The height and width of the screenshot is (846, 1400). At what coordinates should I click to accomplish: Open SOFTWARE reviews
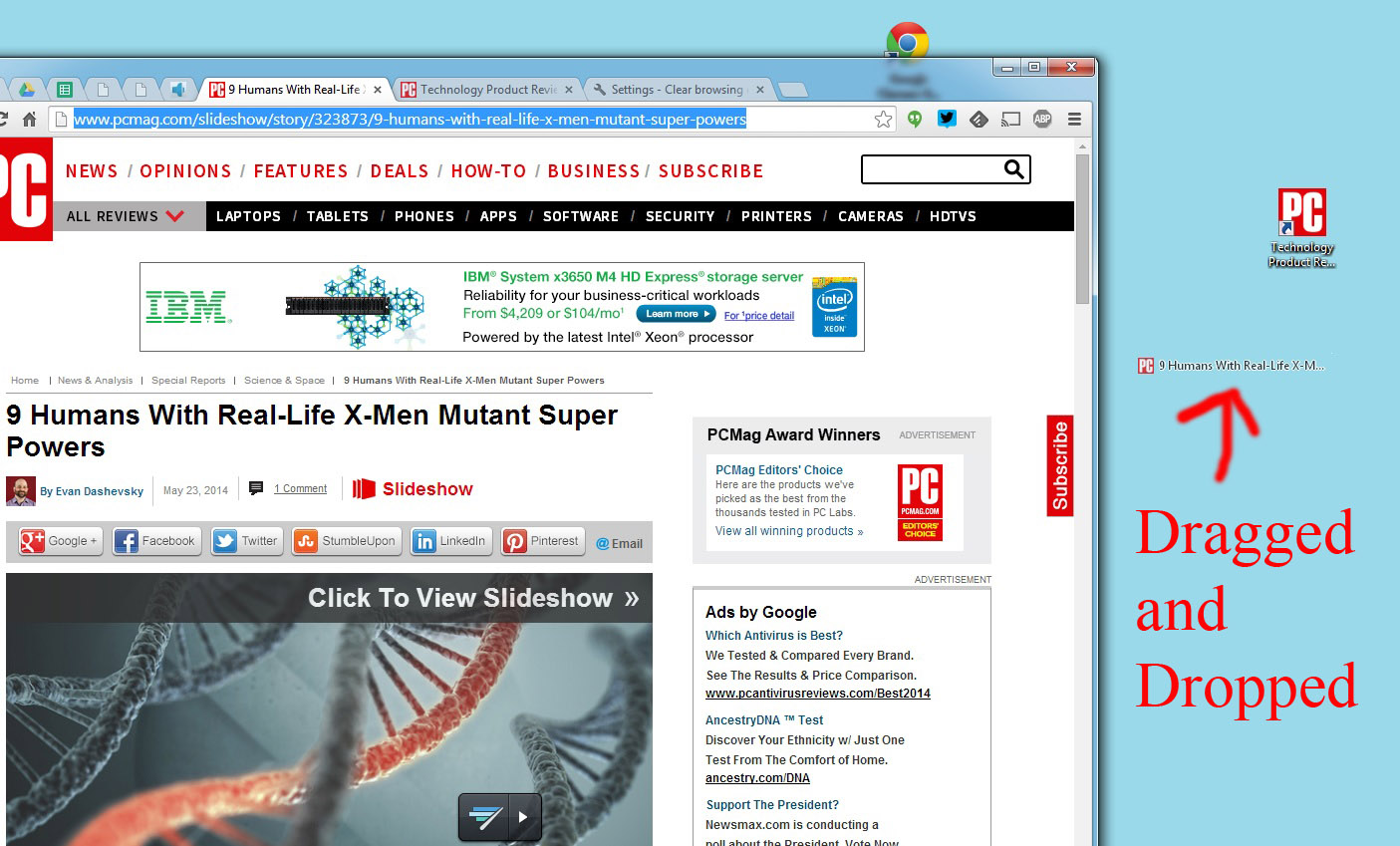[581, 216]
